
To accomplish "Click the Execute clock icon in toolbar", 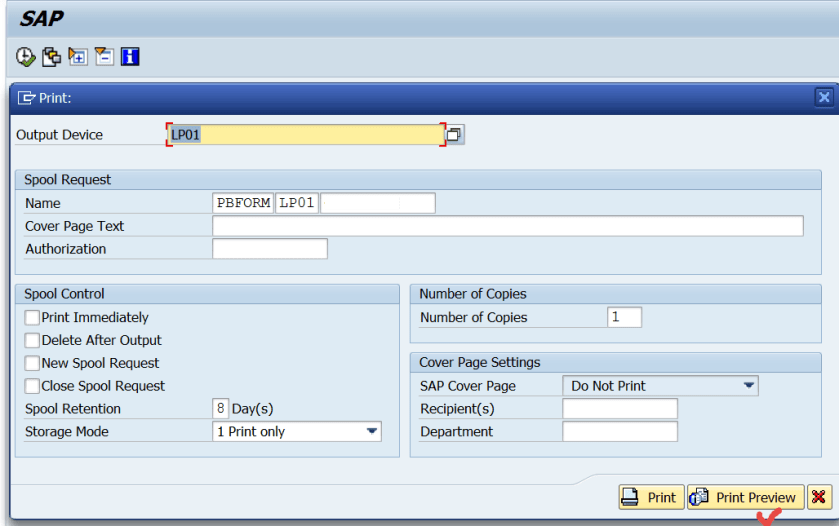I will [25, 56].
